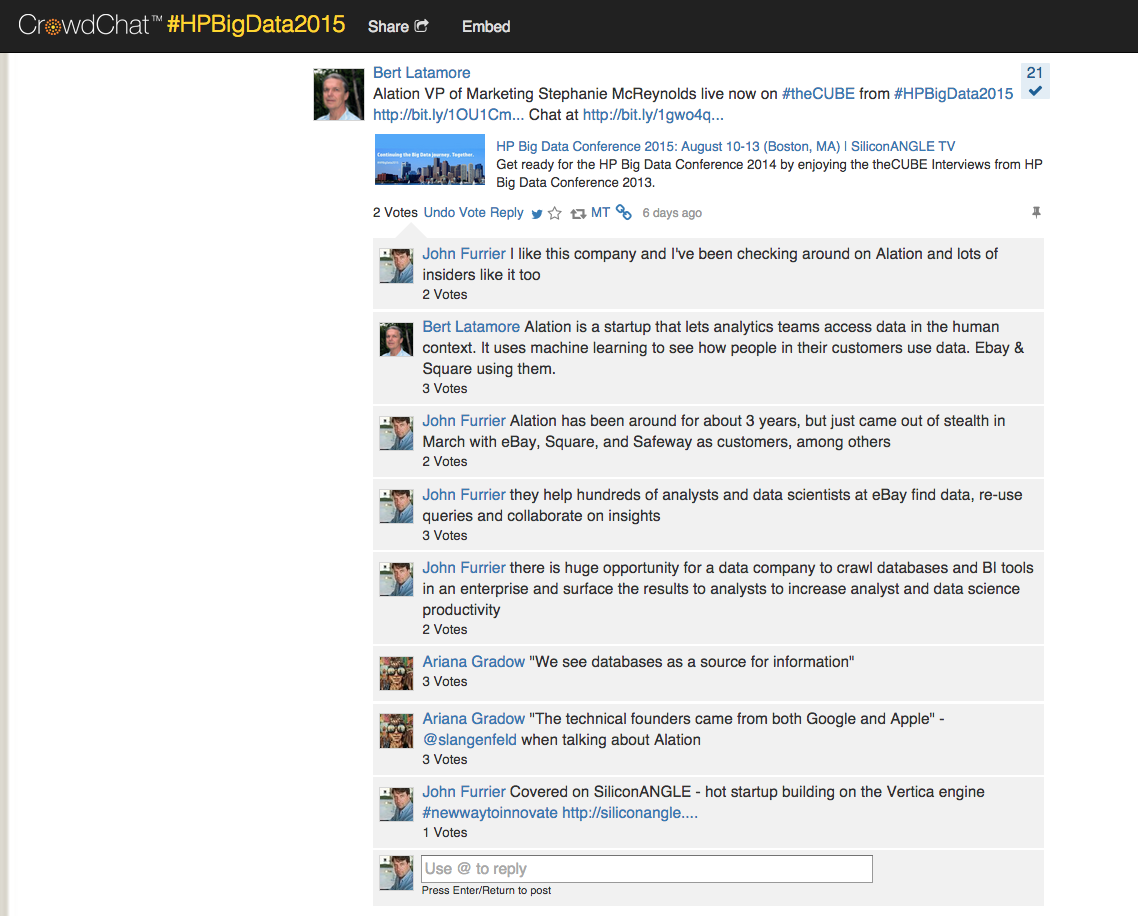
Task: Click Bert Latamore avatar on 'Alation is a startup' reply
Action: (x=396, y=340)
